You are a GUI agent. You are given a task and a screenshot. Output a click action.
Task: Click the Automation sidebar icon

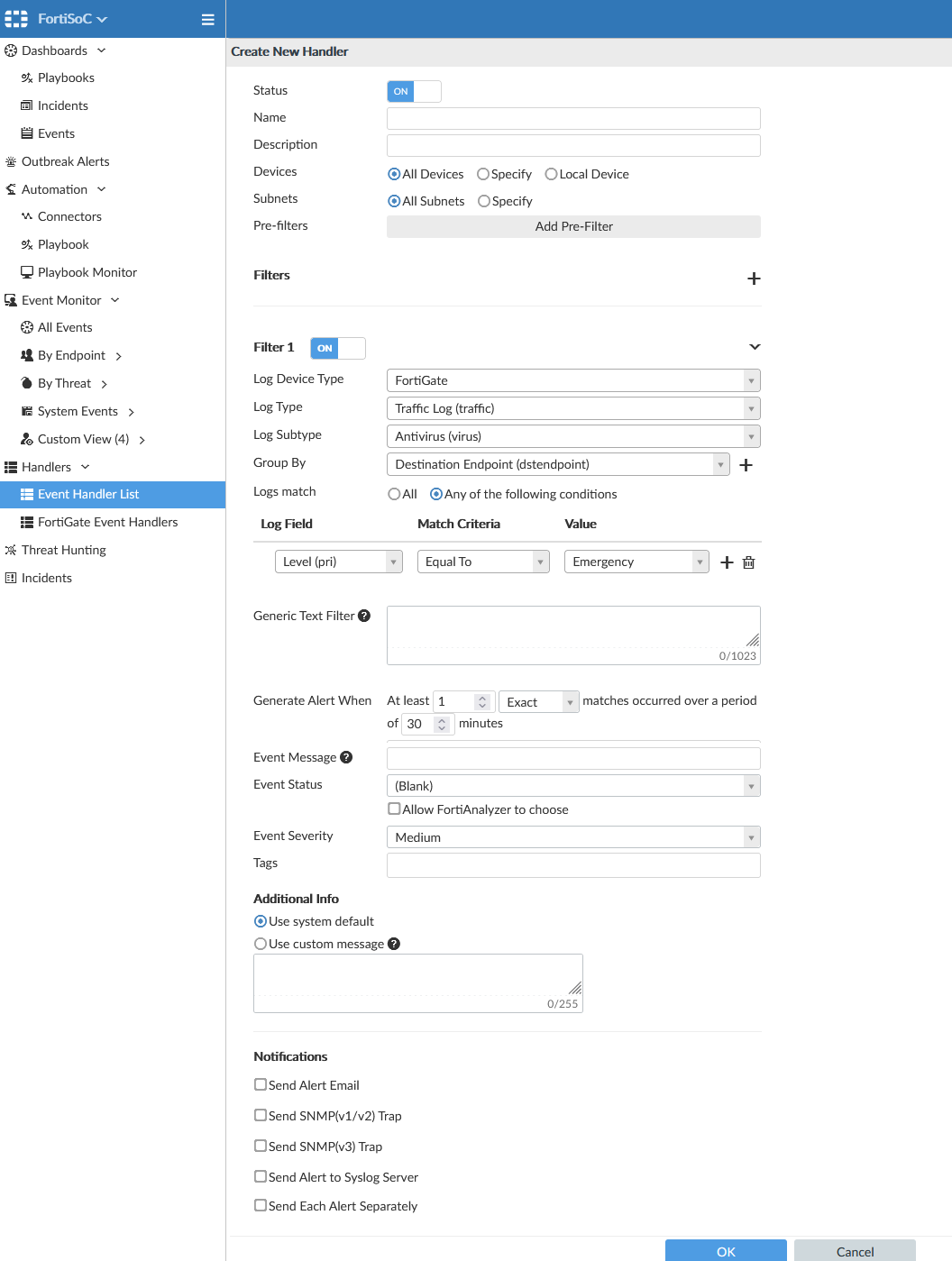tap(11, 189)
